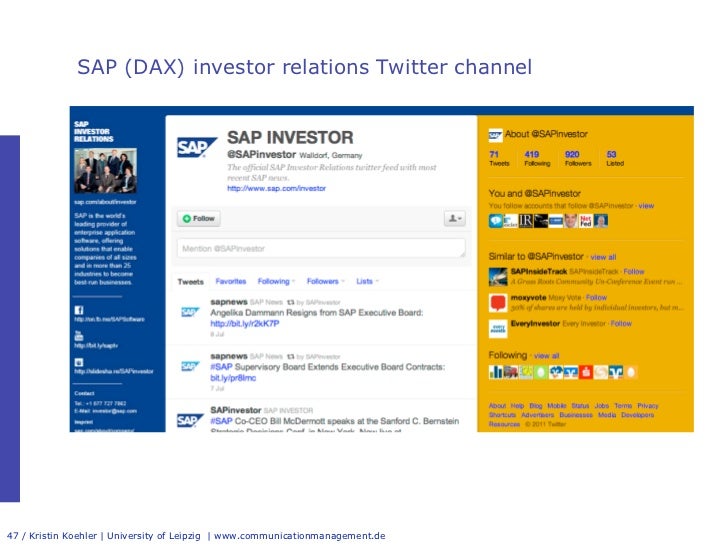Open the Help footer link
Image resolution: width=728 pixels, height=546 pixels.
click(x=517, y=406)
